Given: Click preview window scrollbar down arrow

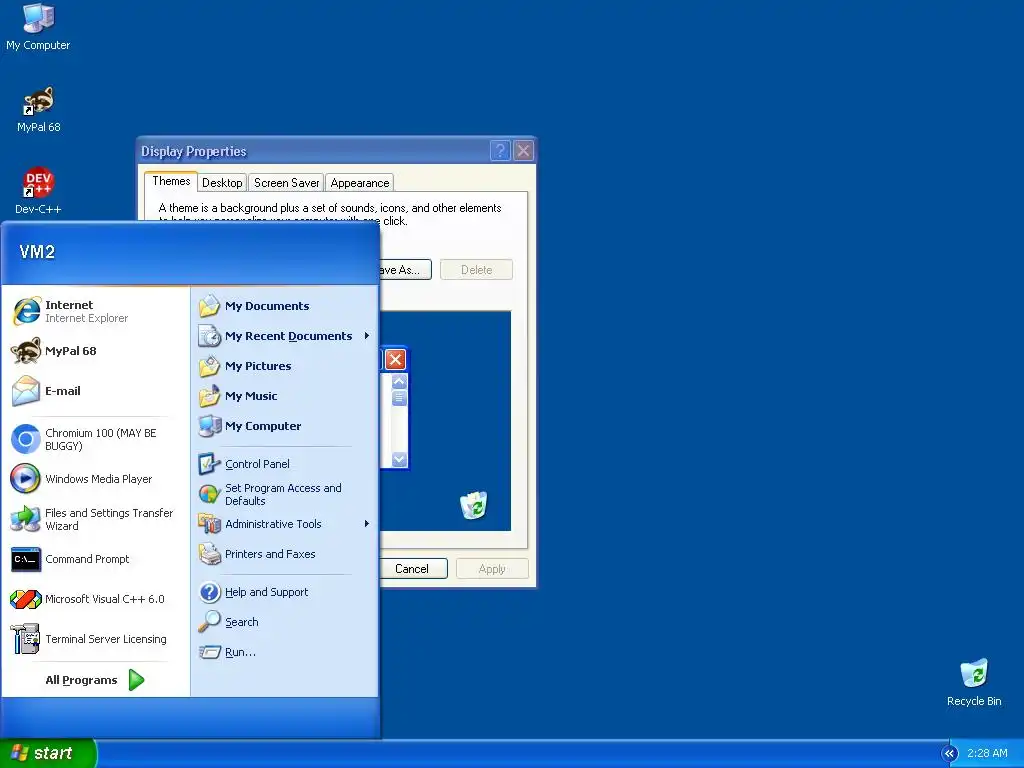Looking at the screenshot, I should tap(400, 460).
